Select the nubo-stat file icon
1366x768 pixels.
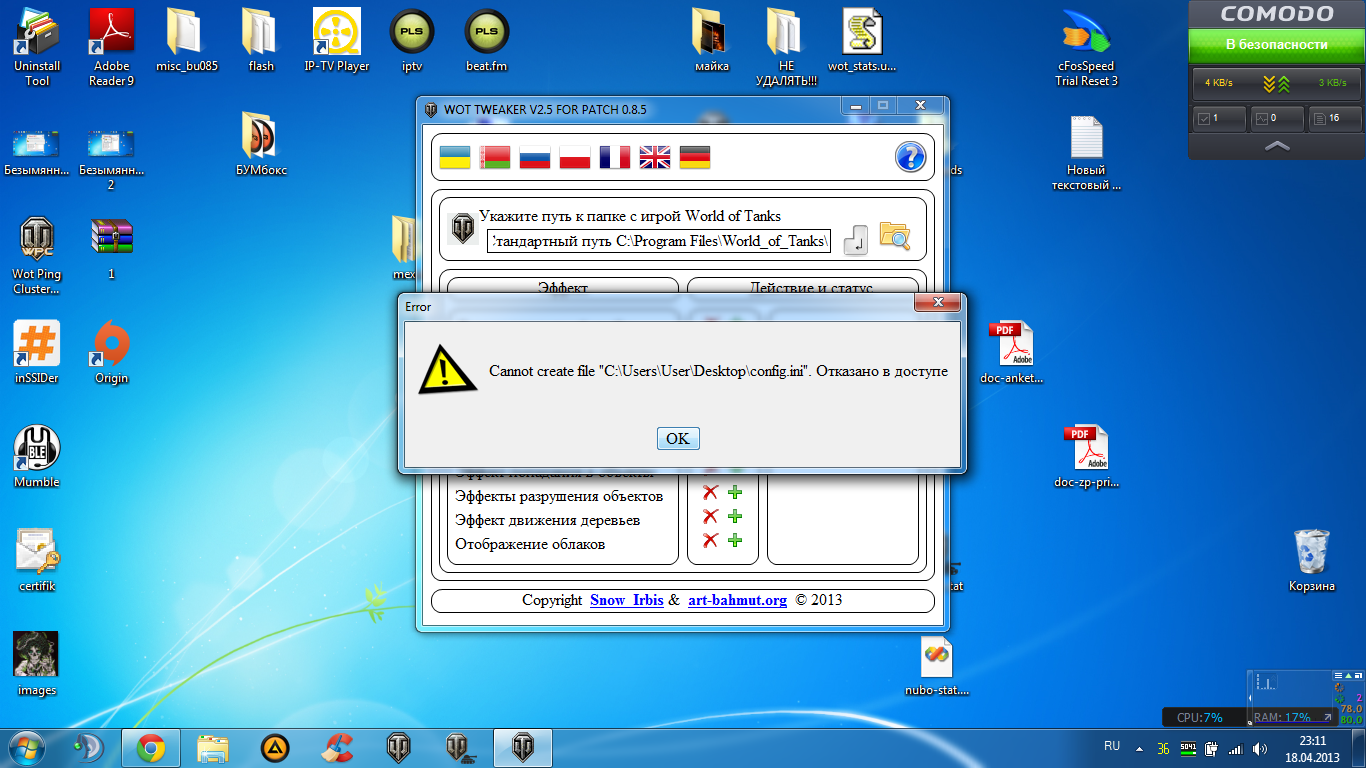tap(937, 664)
